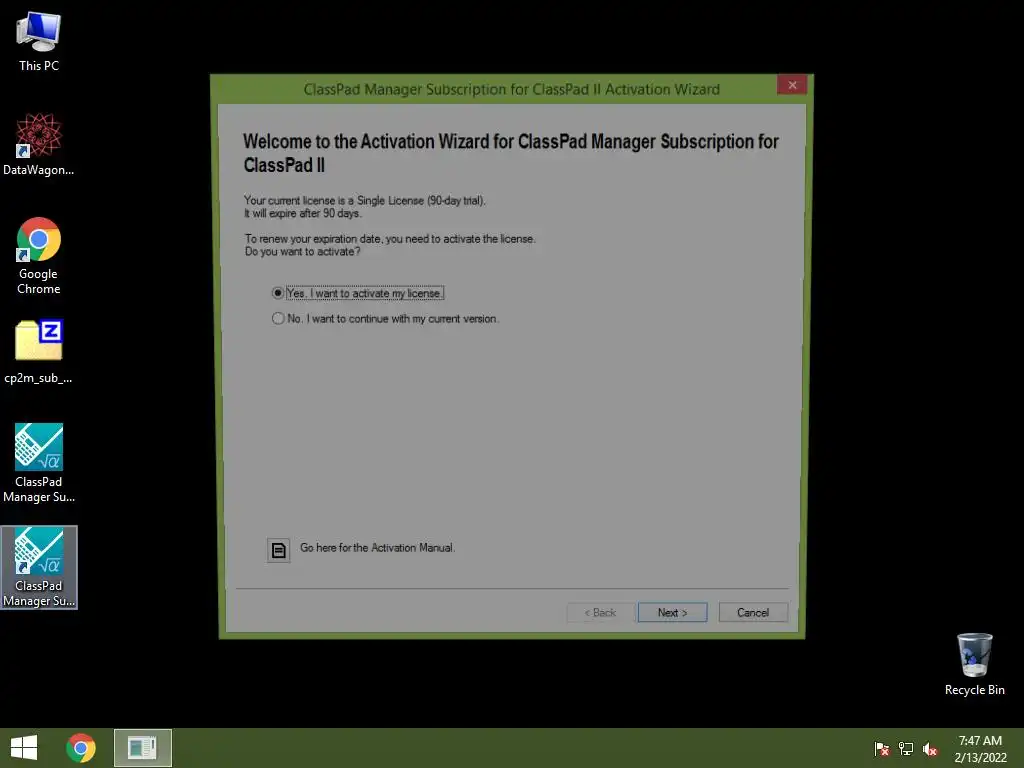
Task: Select the cp2m_sub zip folder icon
Action: pyautogui.click(x=39, y=351)
